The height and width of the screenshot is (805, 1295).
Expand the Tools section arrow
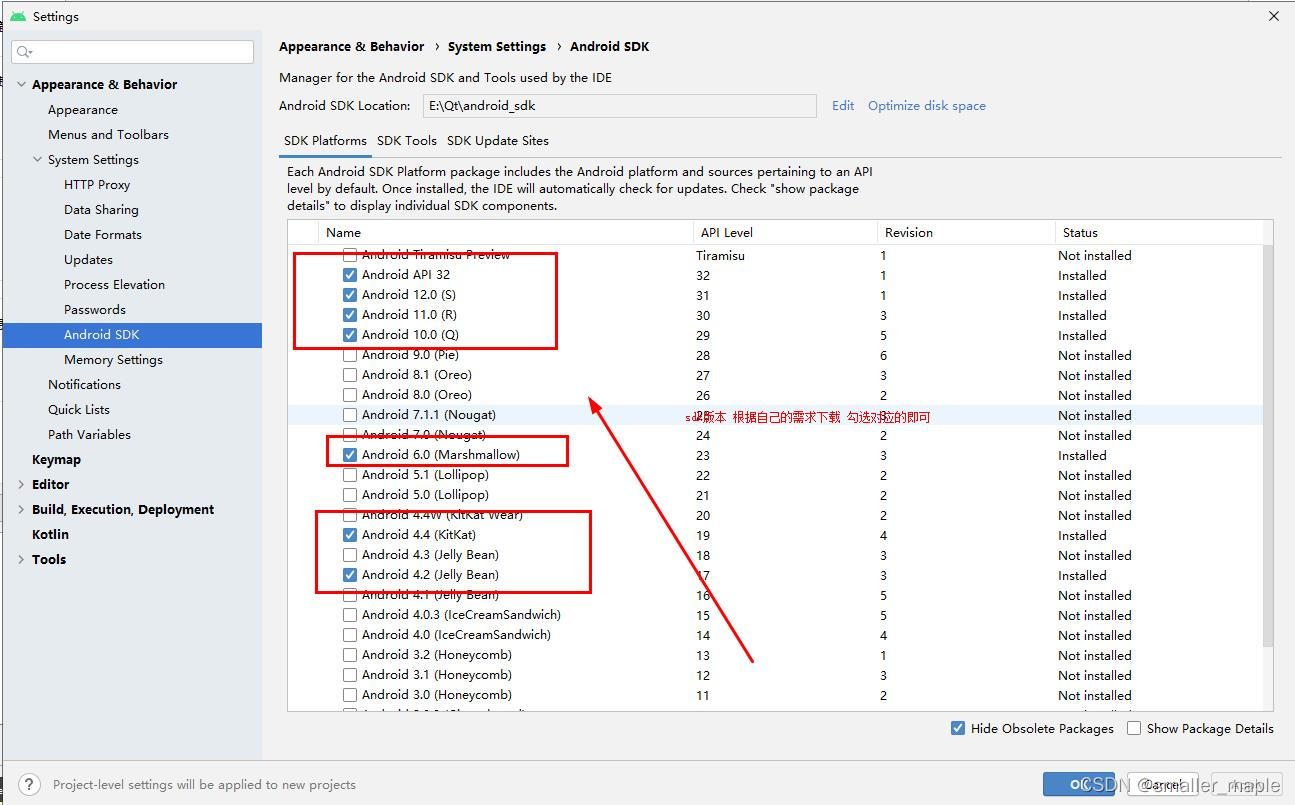pos(22,559)
